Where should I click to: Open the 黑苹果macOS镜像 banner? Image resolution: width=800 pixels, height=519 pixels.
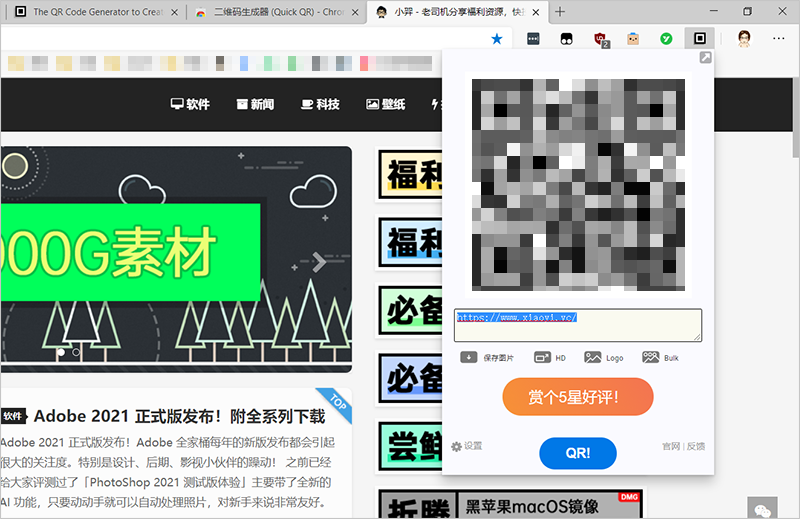[510, 504]
